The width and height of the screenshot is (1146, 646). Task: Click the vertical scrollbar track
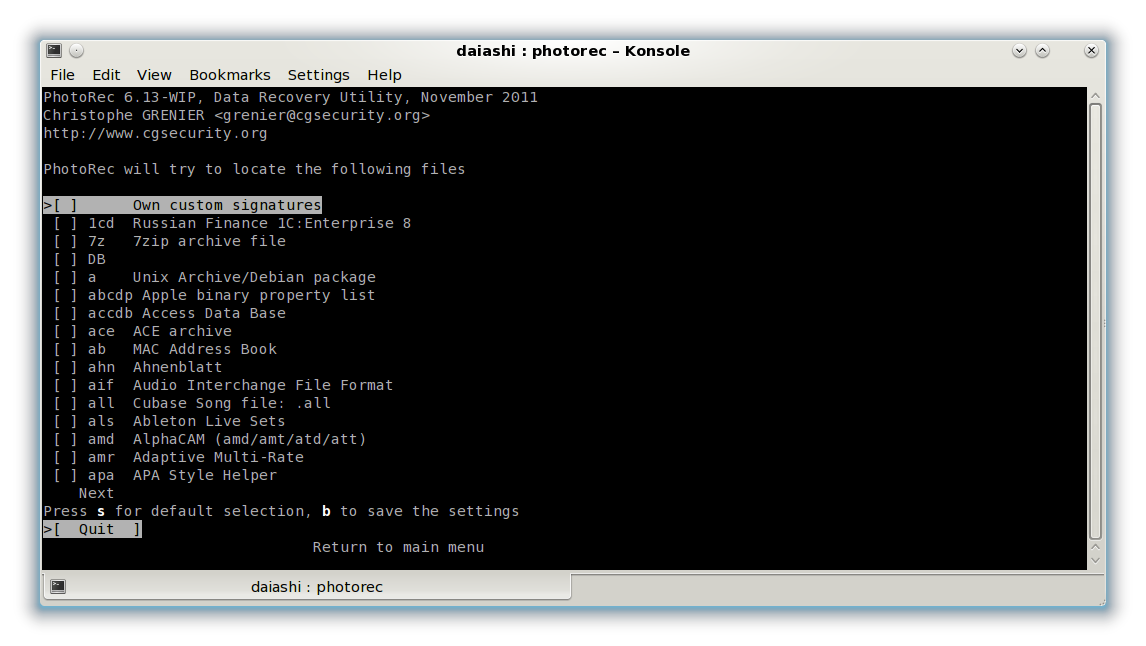tap(1095, 322)
